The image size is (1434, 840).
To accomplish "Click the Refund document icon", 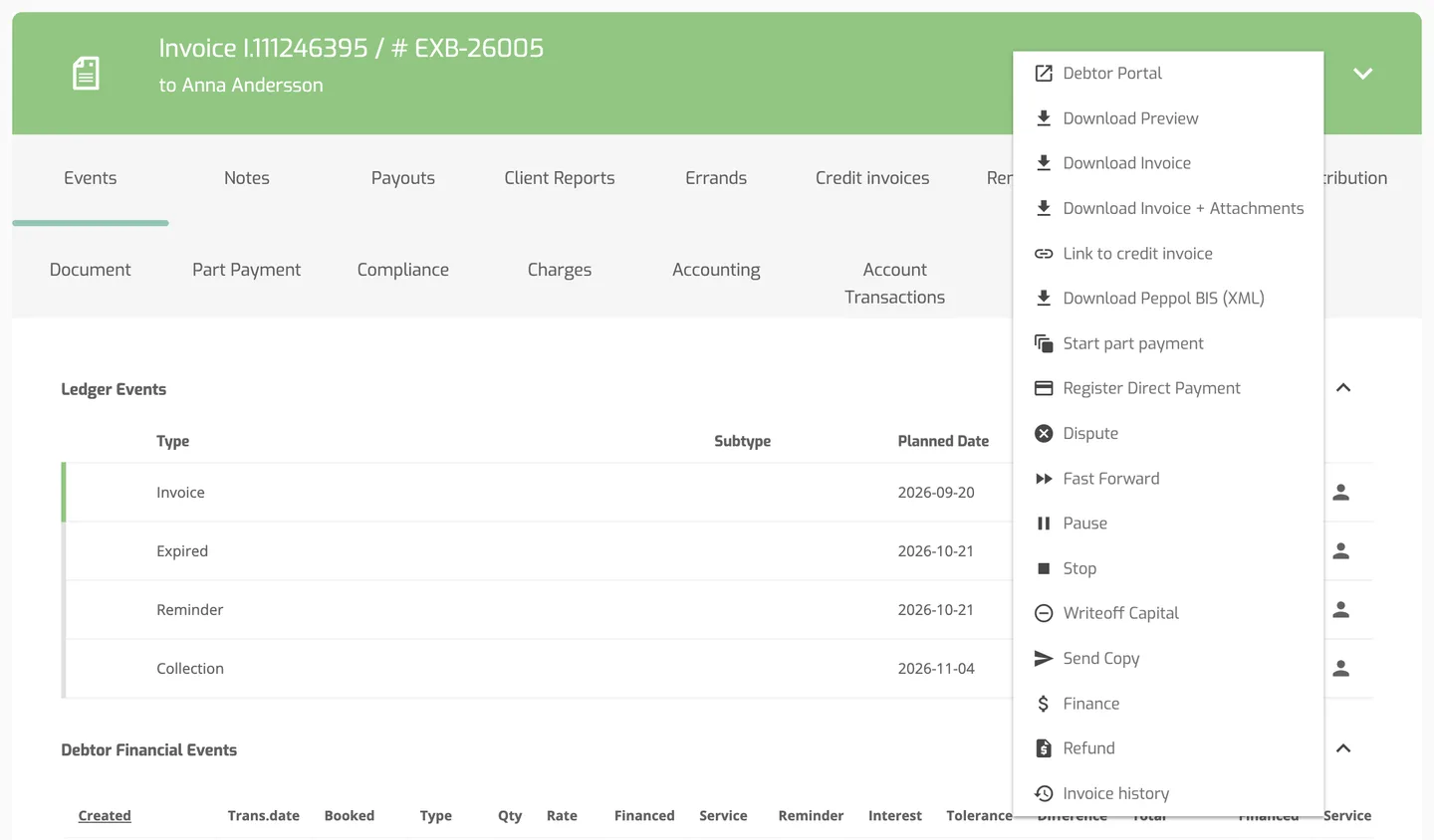I will pyautogui.click(x=1044, y=748).
